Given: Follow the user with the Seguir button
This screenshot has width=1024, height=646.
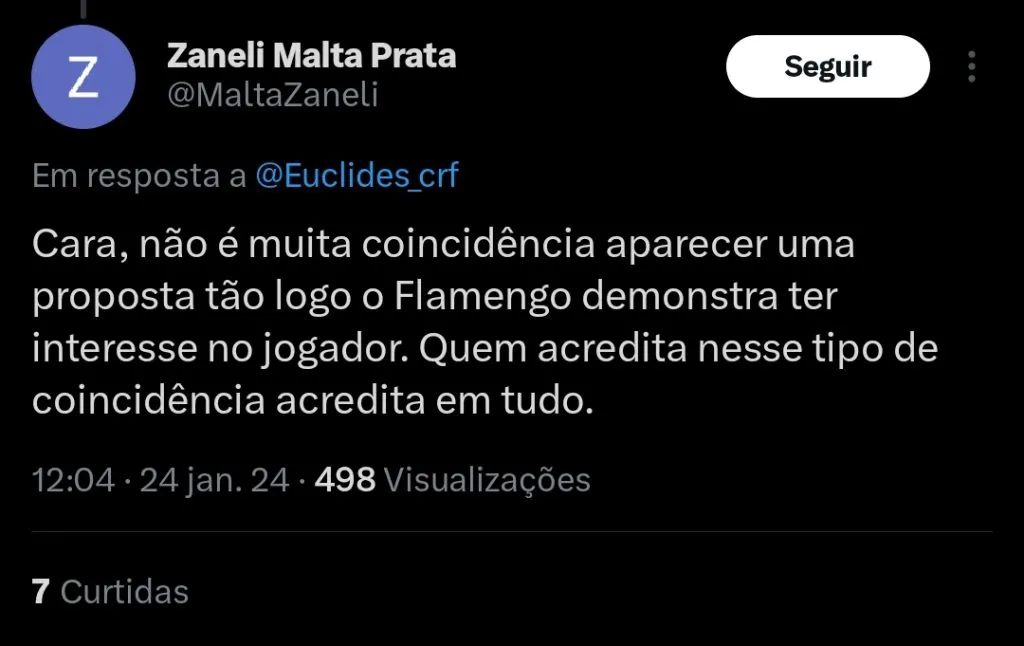Looking at the screenshot, I should [x=827, y=67].
